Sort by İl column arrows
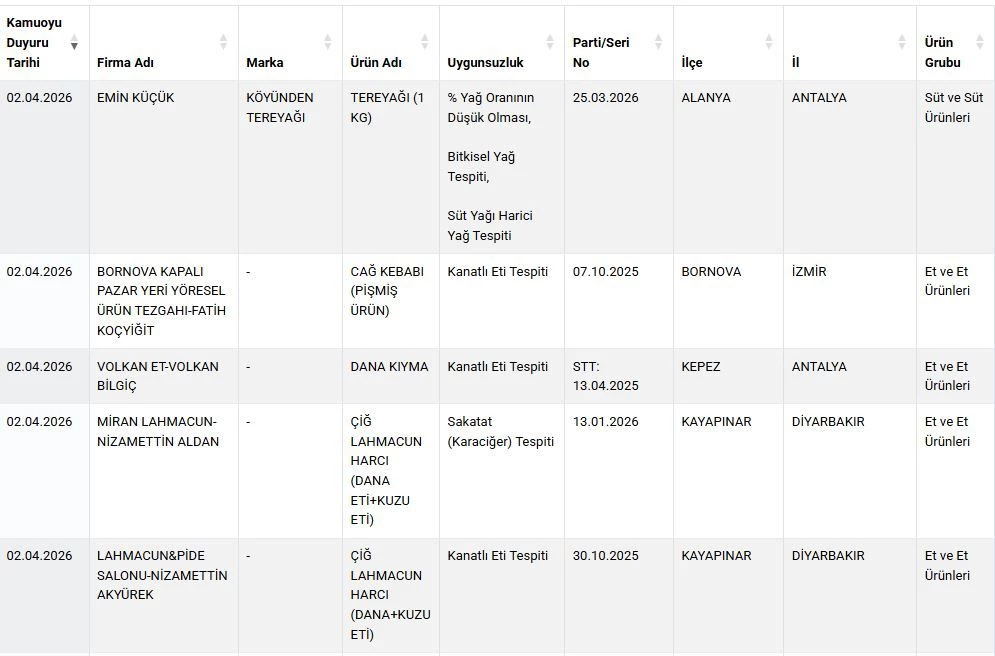Viewport: 995px width, 656px height. point(901,42)
